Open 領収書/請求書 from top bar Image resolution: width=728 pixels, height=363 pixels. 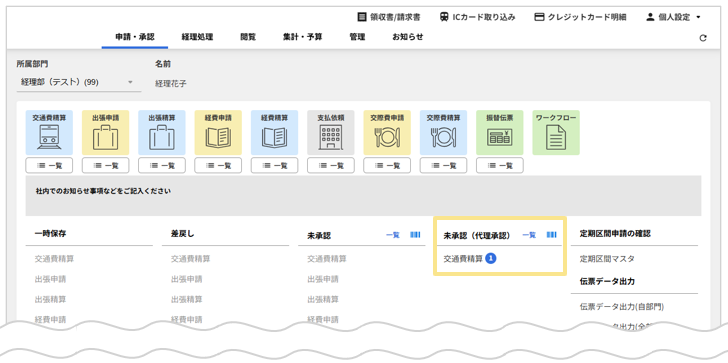pyautogui.click(x=389, y=17)
